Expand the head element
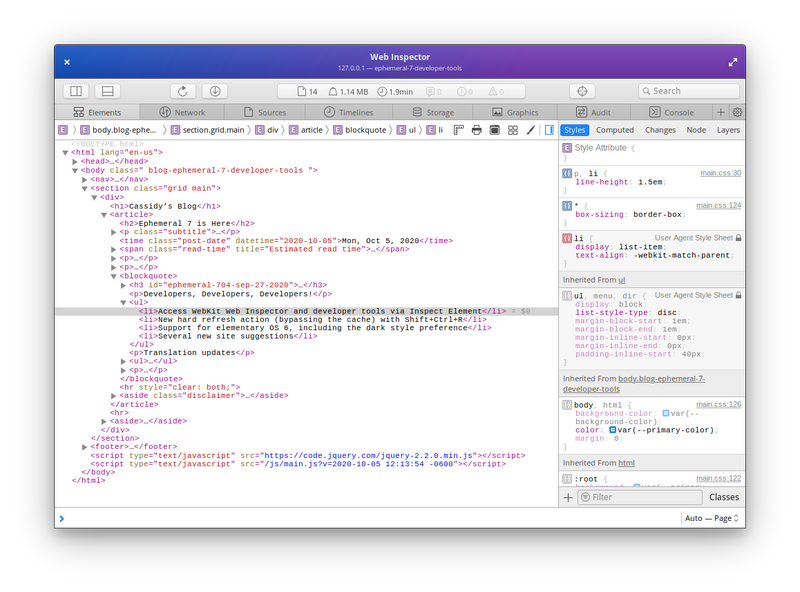This screenshot has height=592, width=800. point(75,161)
